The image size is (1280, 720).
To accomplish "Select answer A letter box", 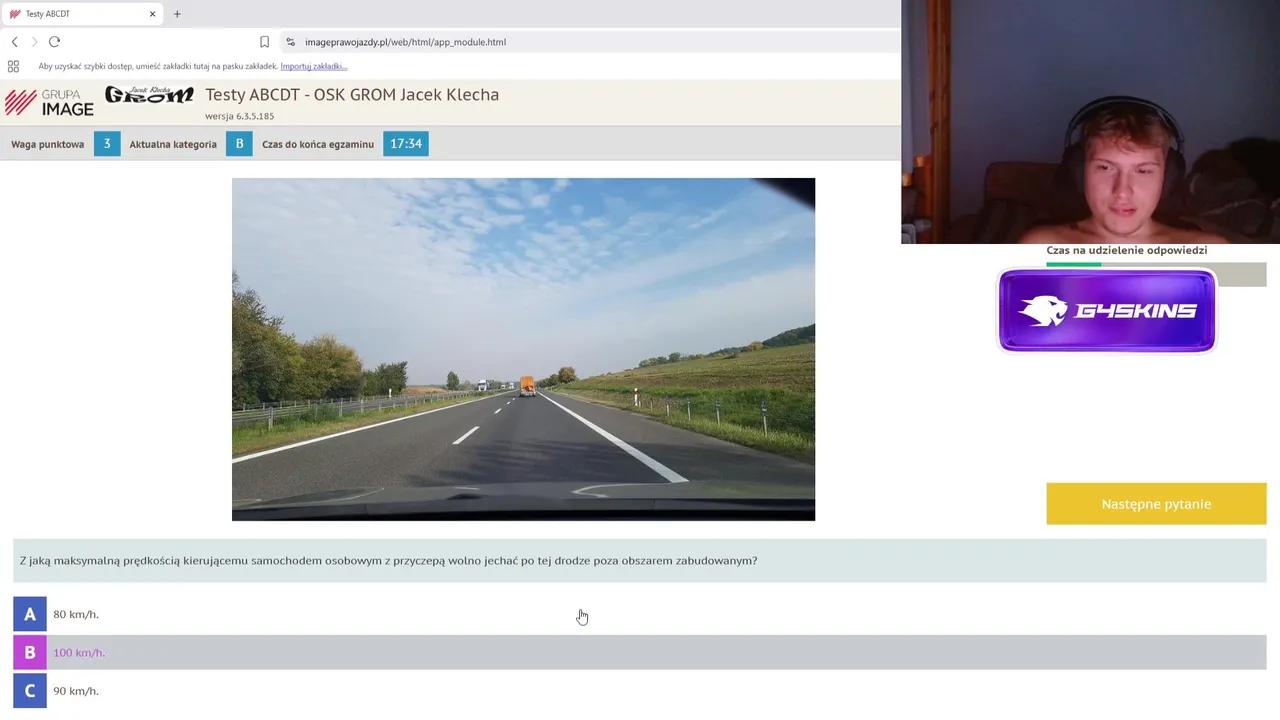I will 30,614.
